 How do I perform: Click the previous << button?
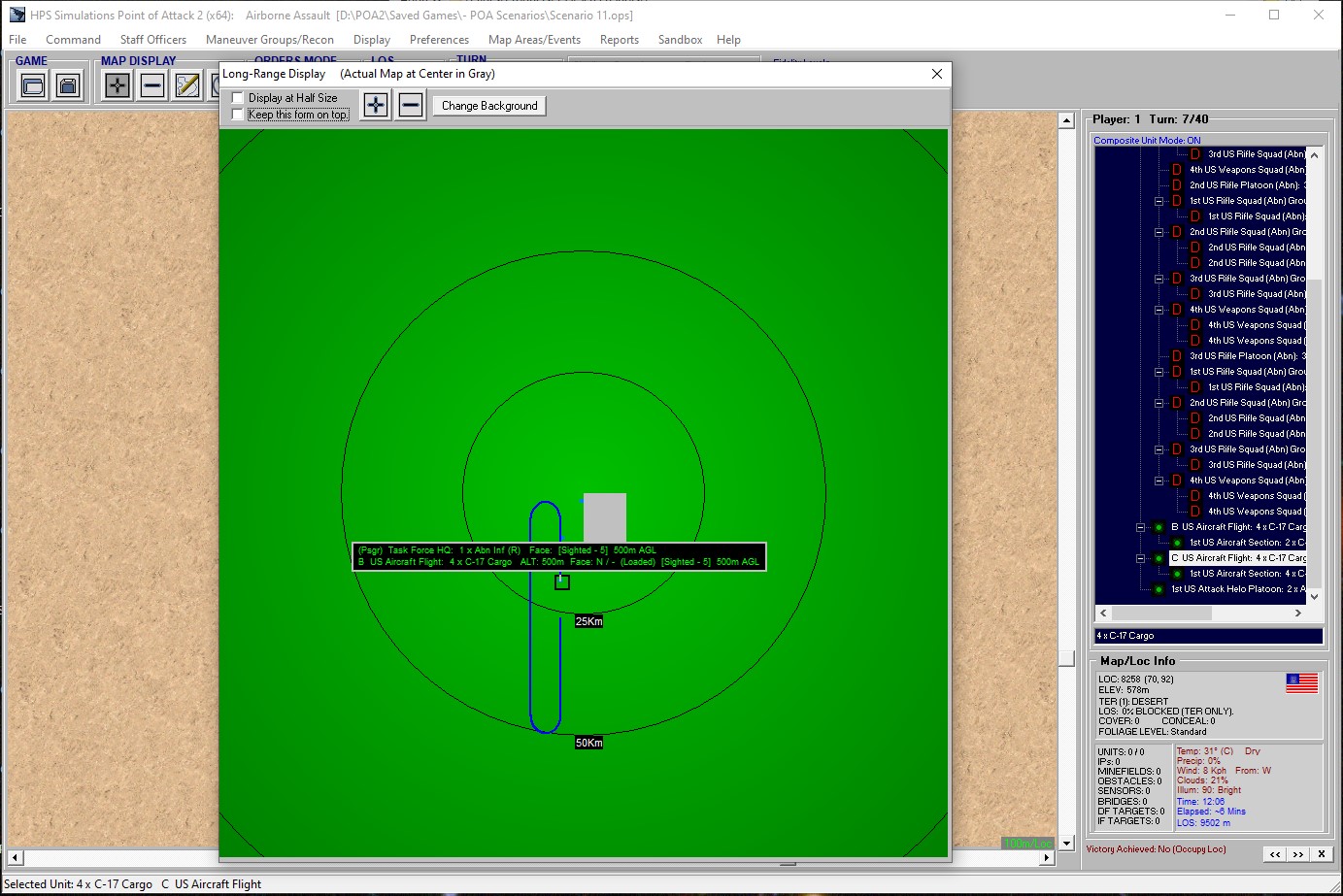pyautogui.click(x=1275, y=854)
